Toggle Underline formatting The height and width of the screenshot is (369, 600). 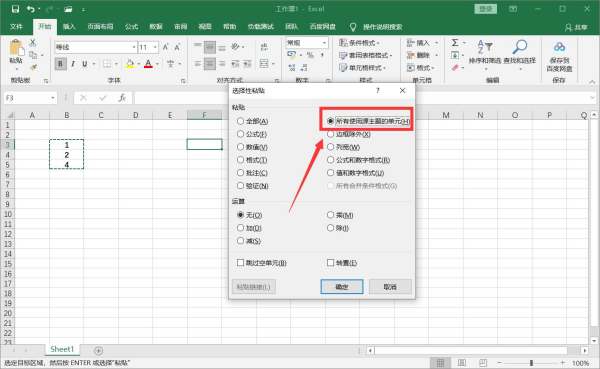click(x=85, y=64)
